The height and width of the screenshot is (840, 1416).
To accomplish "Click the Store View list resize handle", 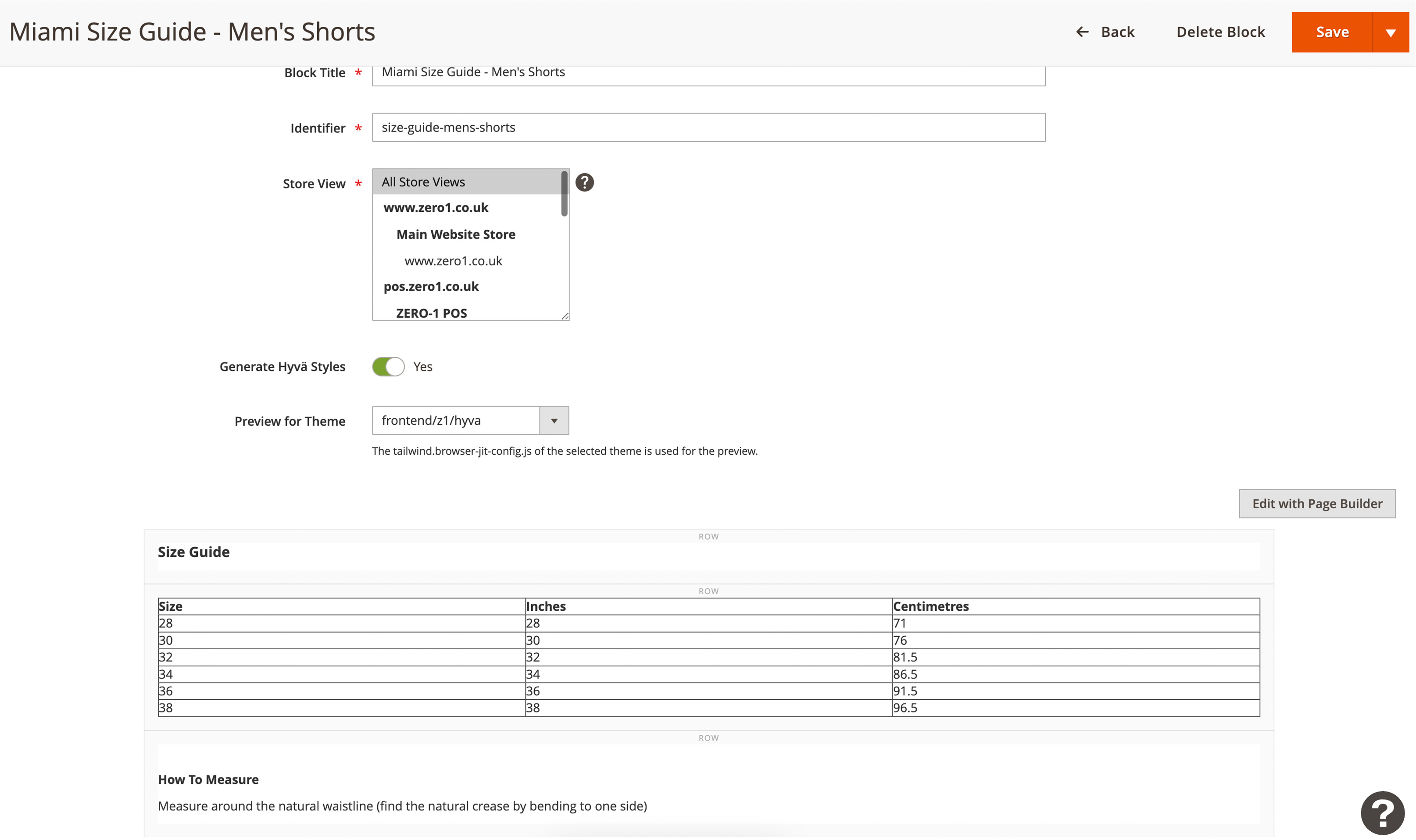I will pos(565,317).
